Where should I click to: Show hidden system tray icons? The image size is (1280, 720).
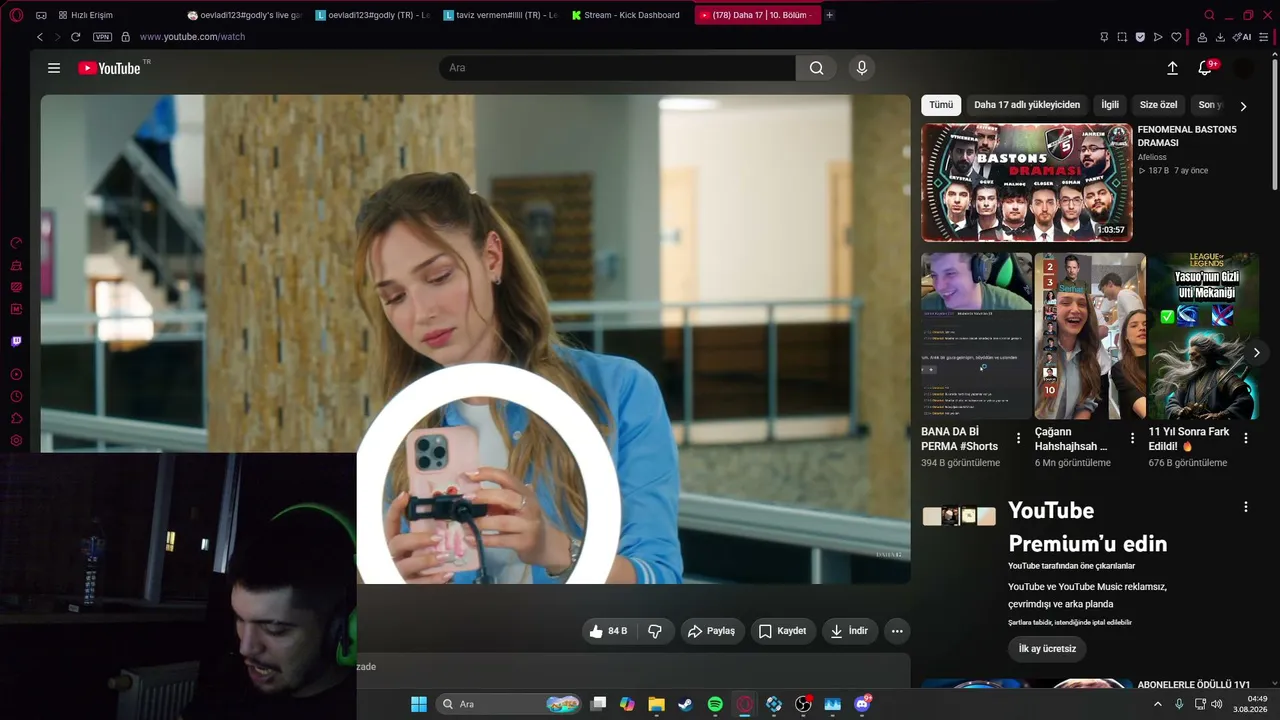[x=1158, y=704]
